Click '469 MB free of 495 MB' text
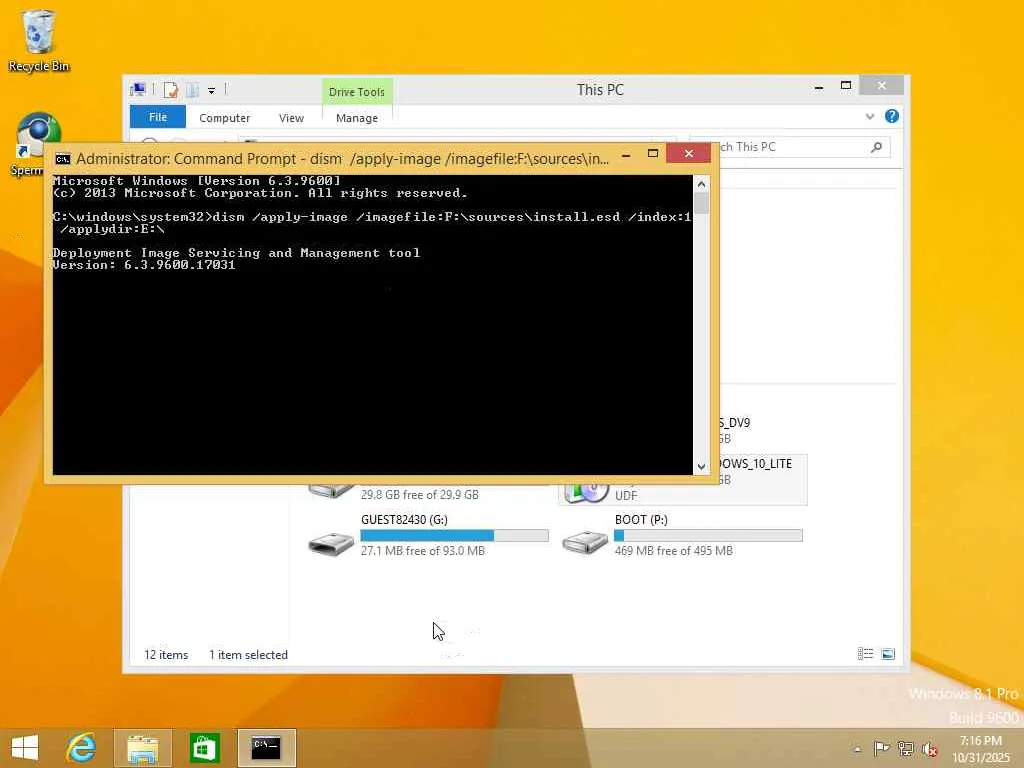Image resolution: width=1024 pixels, height=768 pixels. [x=673, y=551]
